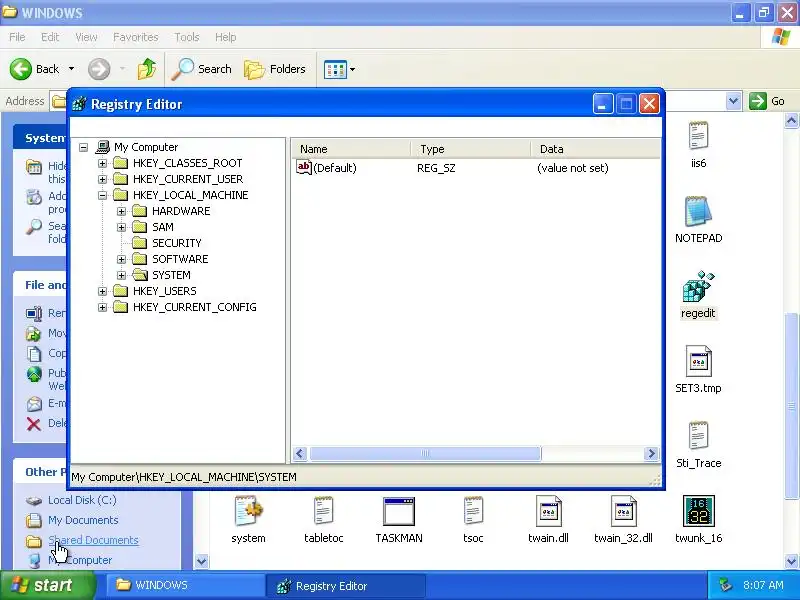The width and height of the screenshot is (800, 600).
Task: Open the Edit menu in WINDOWS Explorer
Action: pyautogui.click(x=50, y=37)
